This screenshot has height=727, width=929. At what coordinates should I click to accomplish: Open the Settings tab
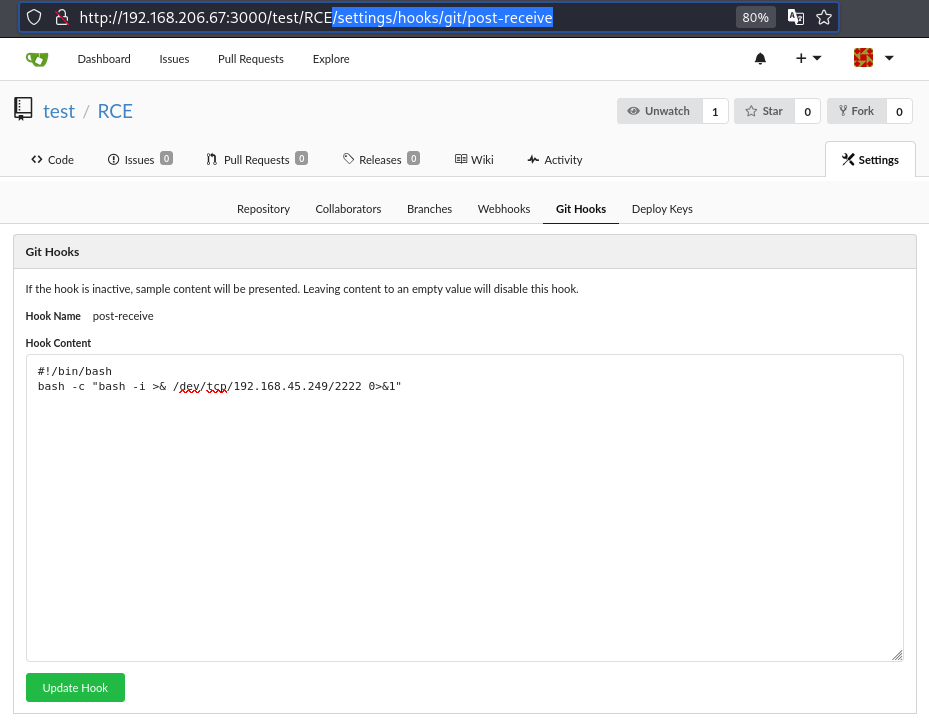870,159
